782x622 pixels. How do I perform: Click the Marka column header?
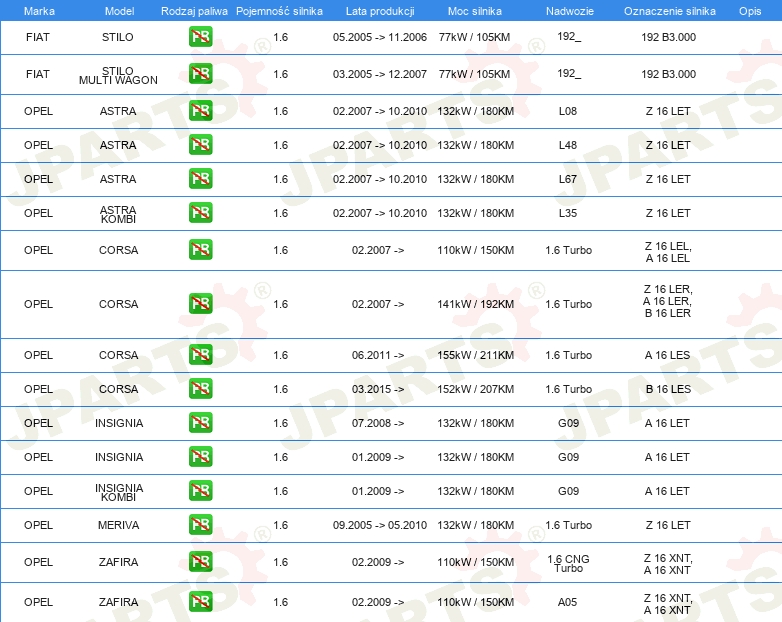(39, 11)
